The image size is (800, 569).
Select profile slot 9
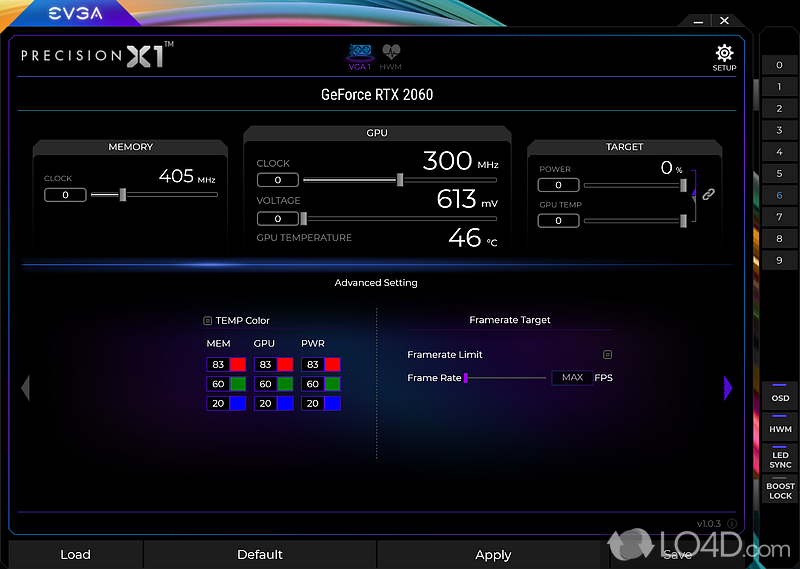click(x=779, y=260)
